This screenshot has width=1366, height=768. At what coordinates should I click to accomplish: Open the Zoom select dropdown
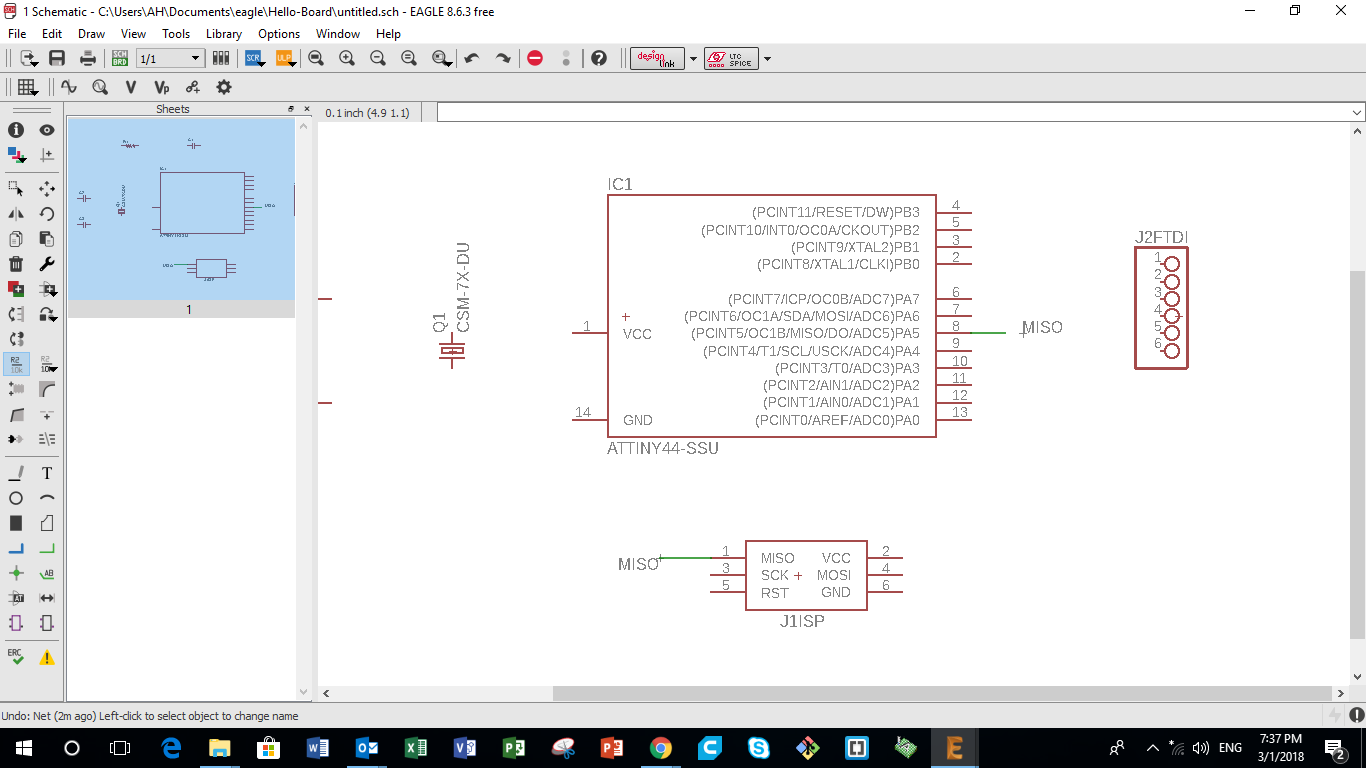pyautogui.click(x=441, y=58)
